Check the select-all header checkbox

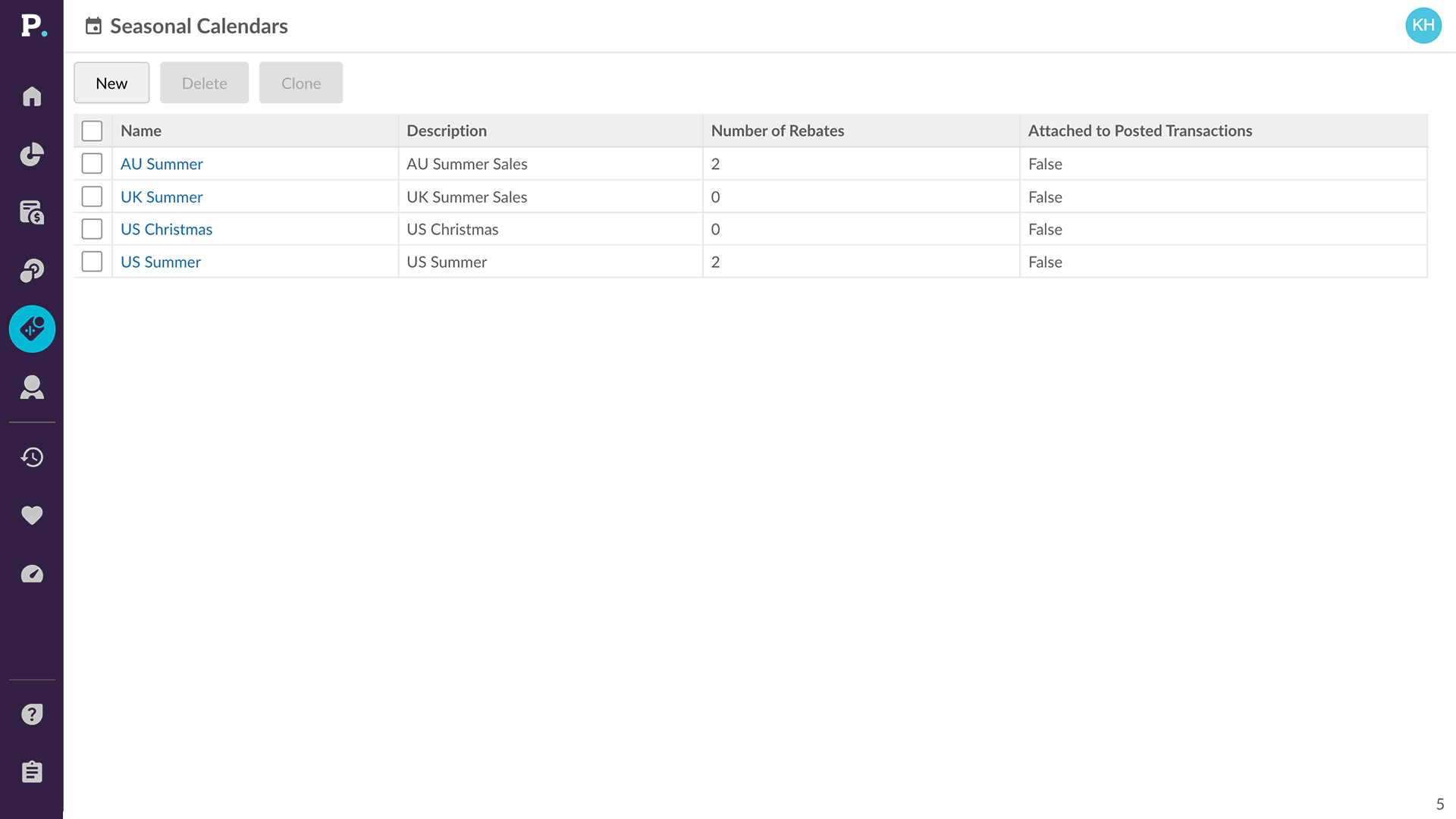pyautogui.click(x=92, y=130)
